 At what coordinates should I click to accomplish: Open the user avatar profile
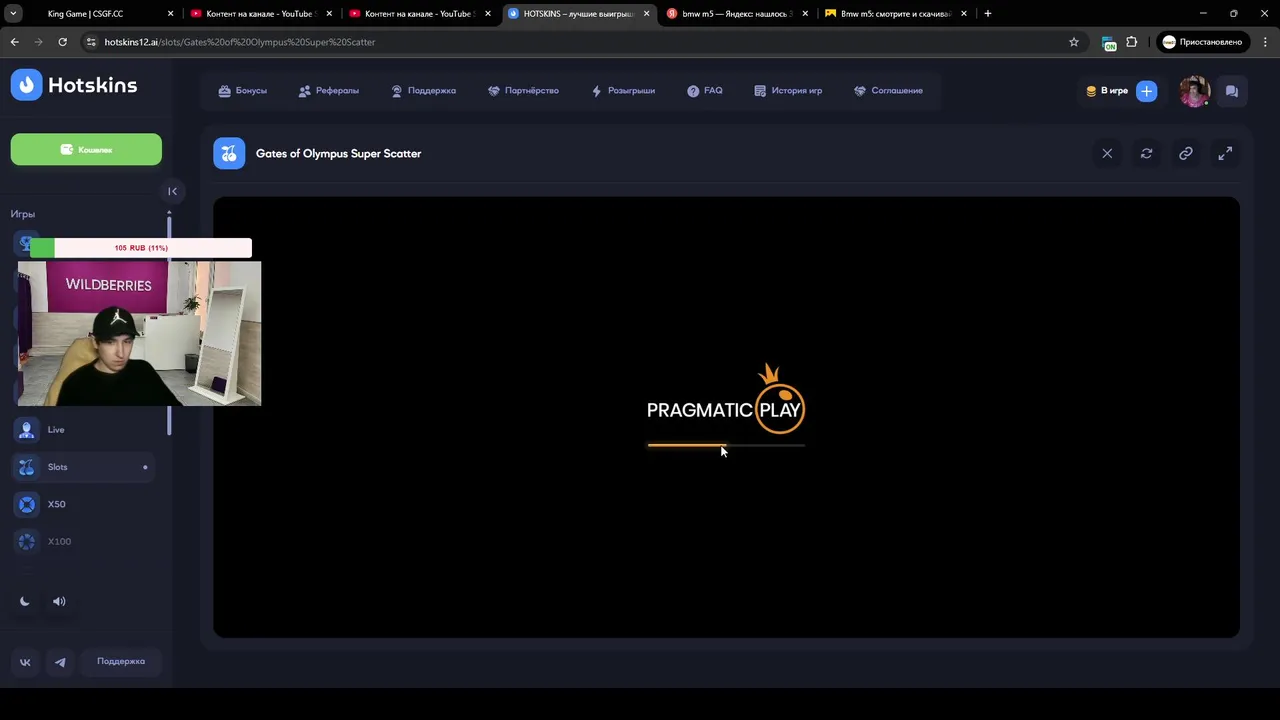[1194, 91]
